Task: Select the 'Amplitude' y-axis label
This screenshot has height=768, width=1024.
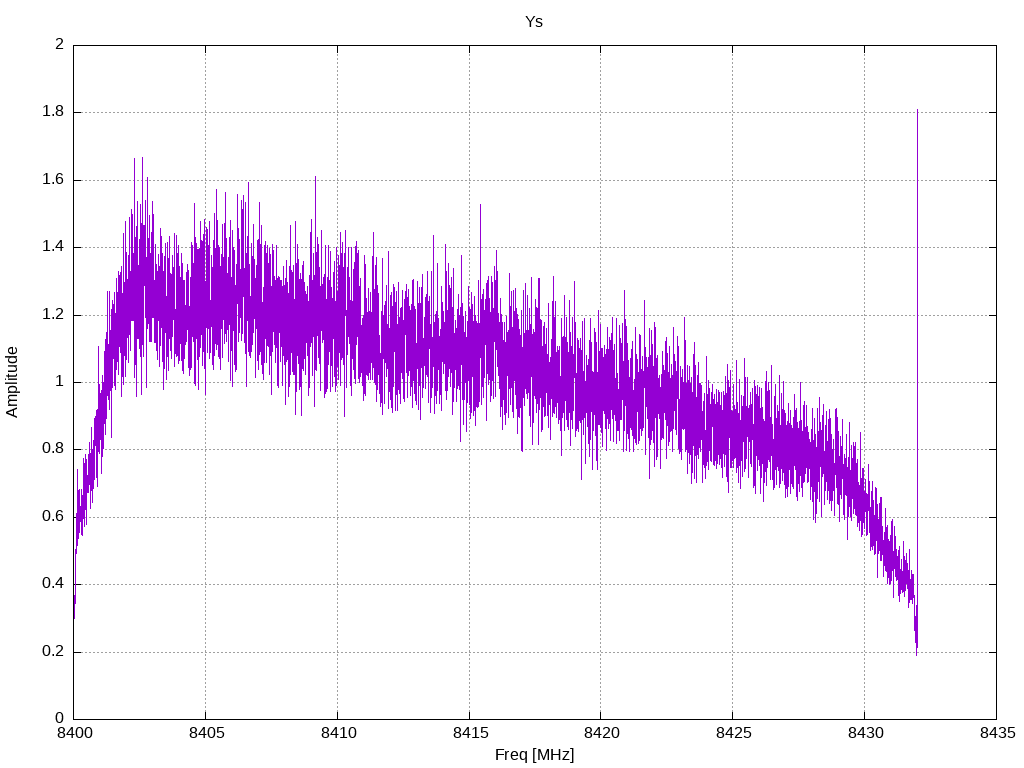Action: 12,382
